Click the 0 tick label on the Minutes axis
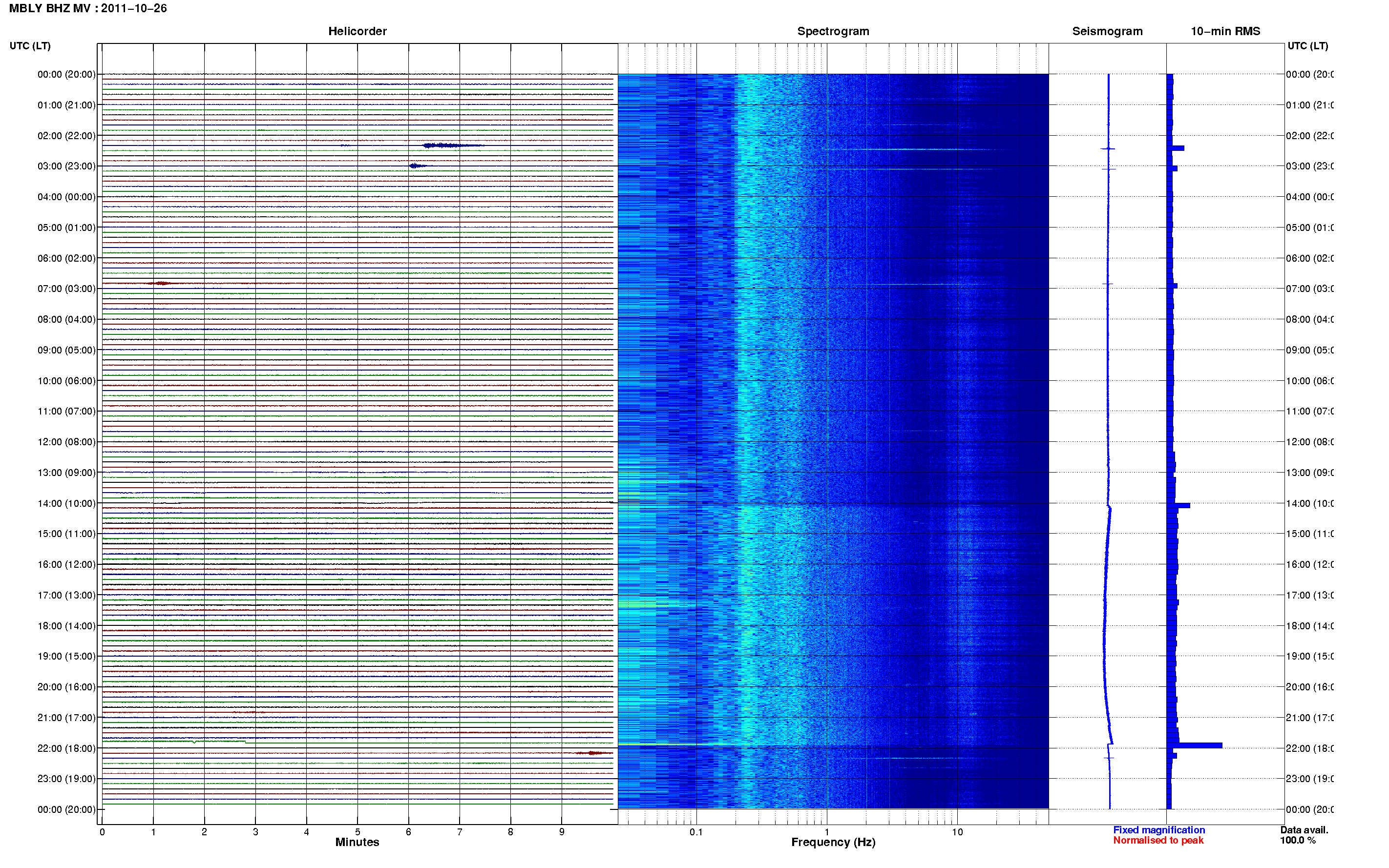The width and height of the screenshot is (1389, 868). [x=102, y=832]
